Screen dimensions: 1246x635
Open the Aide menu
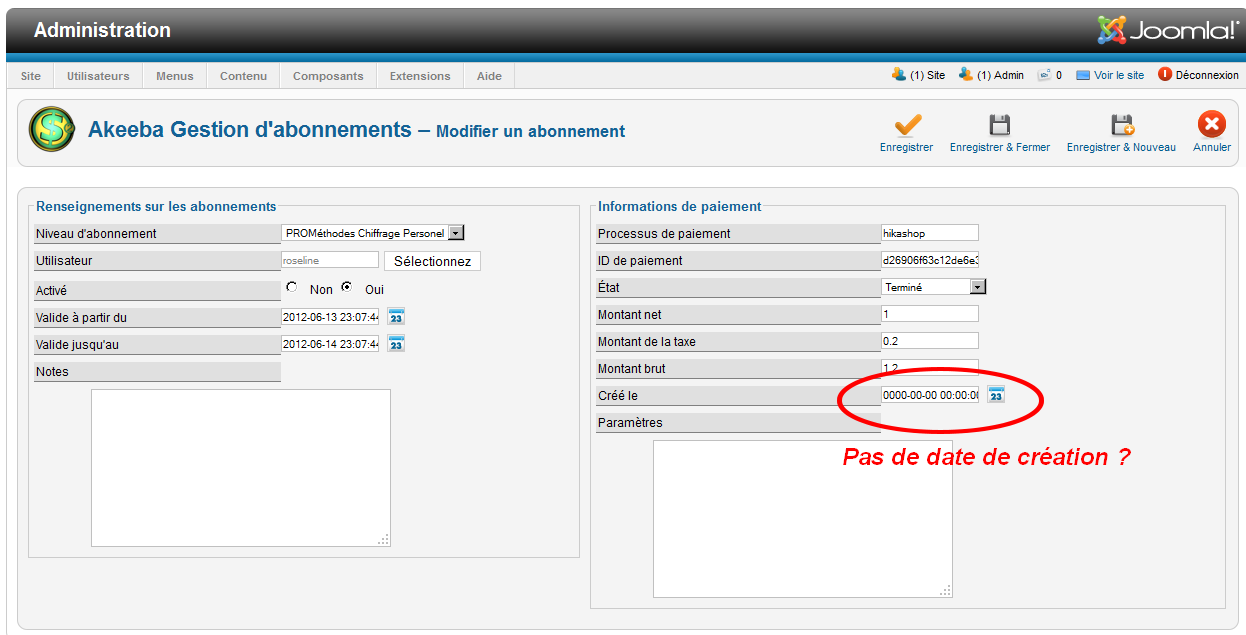click(x=489, y=76)
